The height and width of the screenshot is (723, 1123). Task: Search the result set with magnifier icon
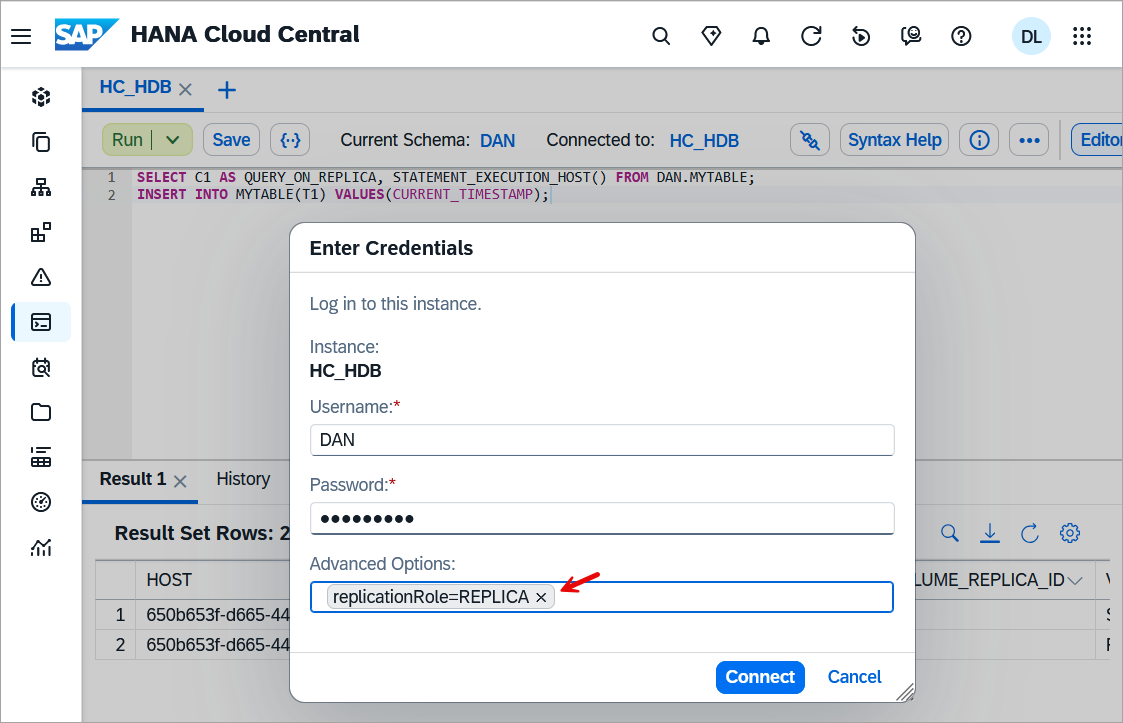950,533
